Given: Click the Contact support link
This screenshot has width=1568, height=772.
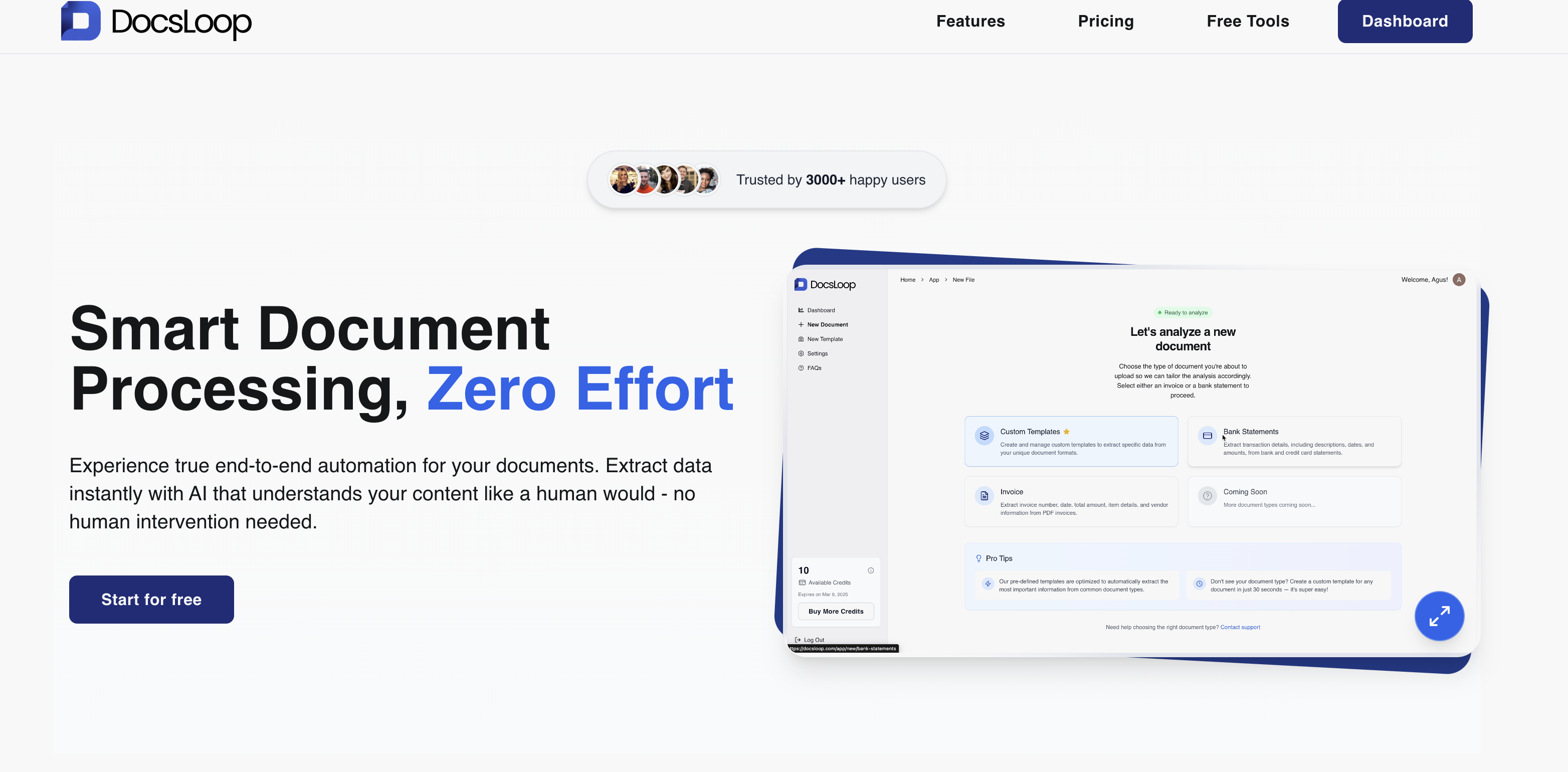Looking at the screenshot, I should (1240, 627).
